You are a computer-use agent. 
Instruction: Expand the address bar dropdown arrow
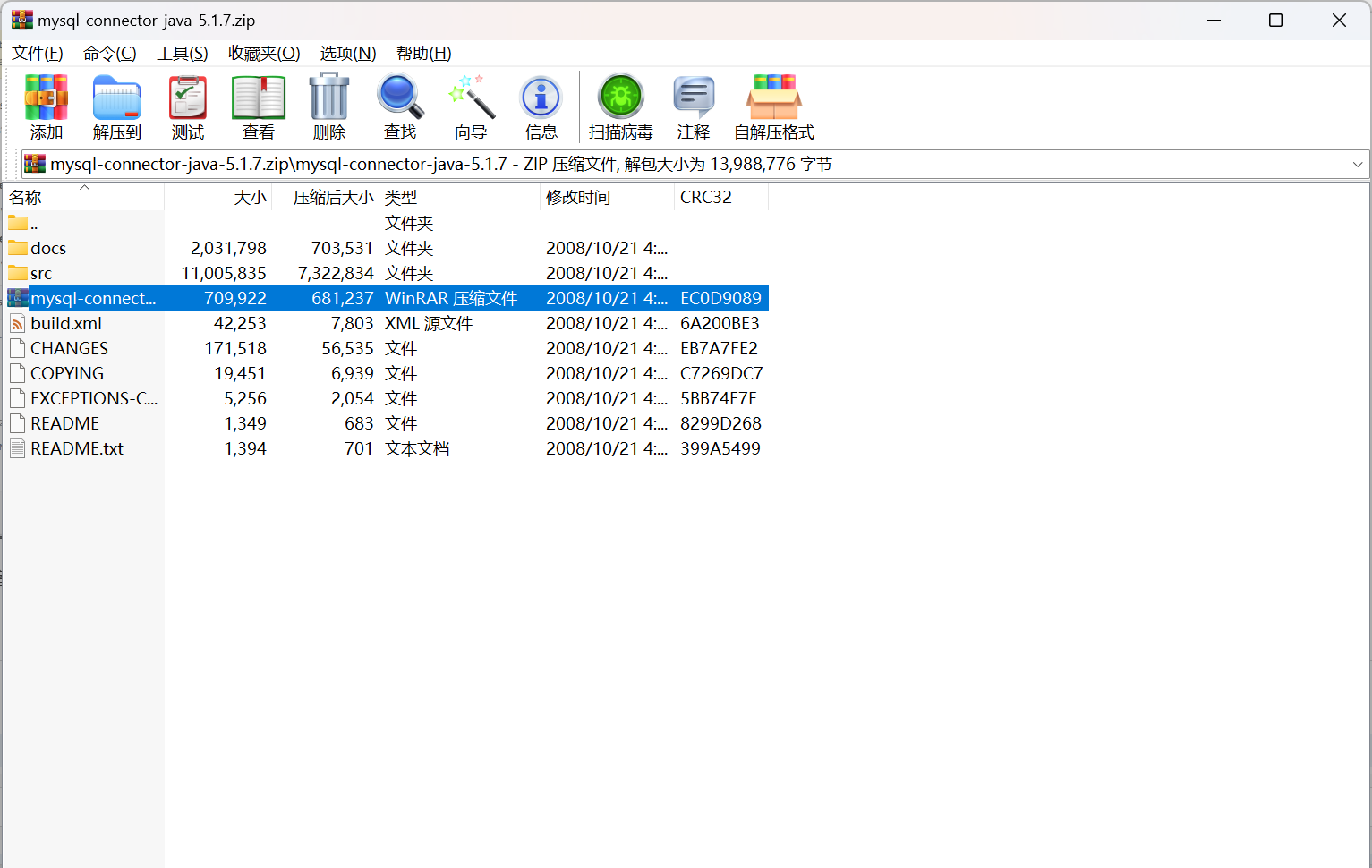(1358, 165)
